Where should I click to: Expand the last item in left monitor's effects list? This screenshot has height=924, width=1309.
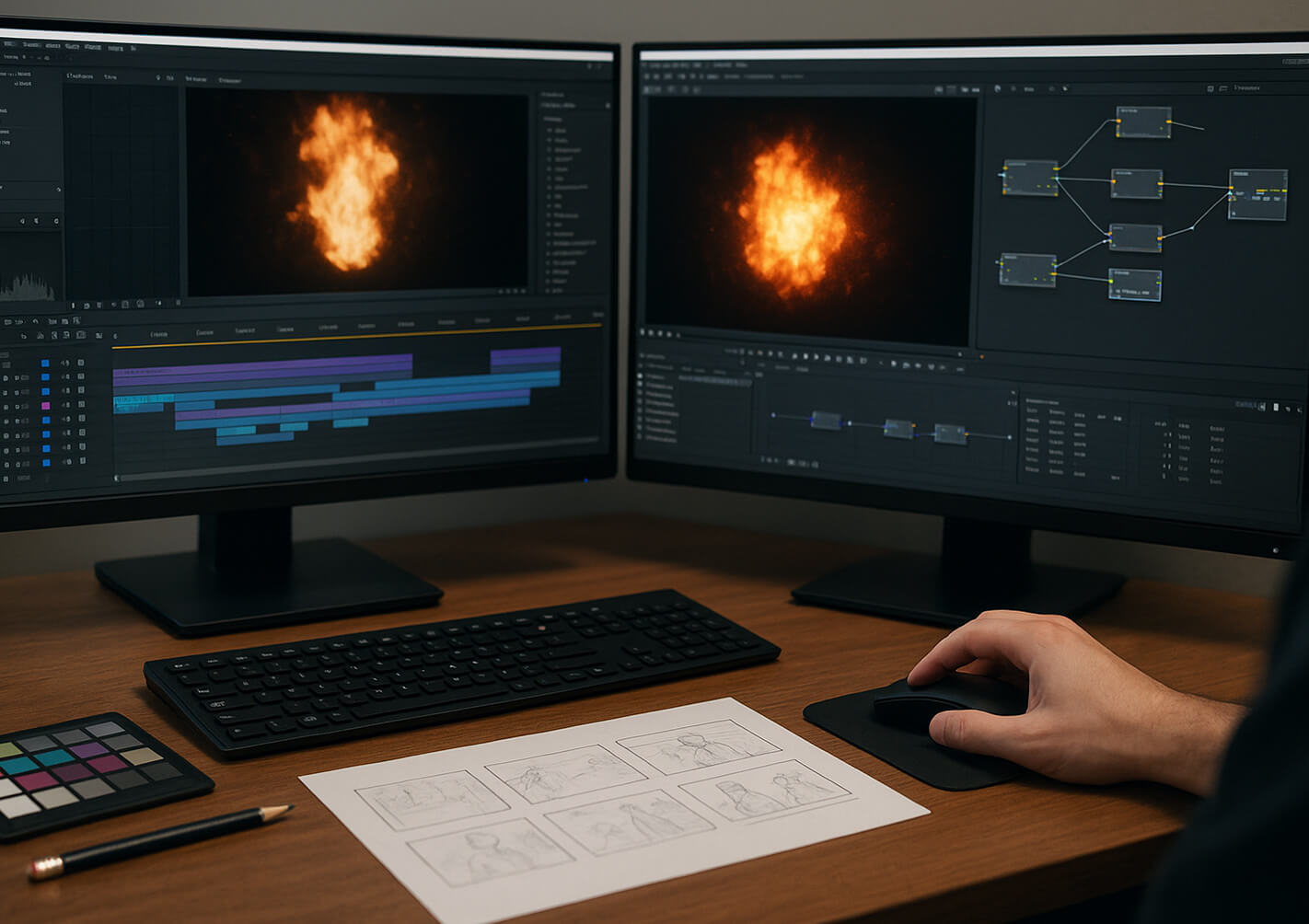550,290
